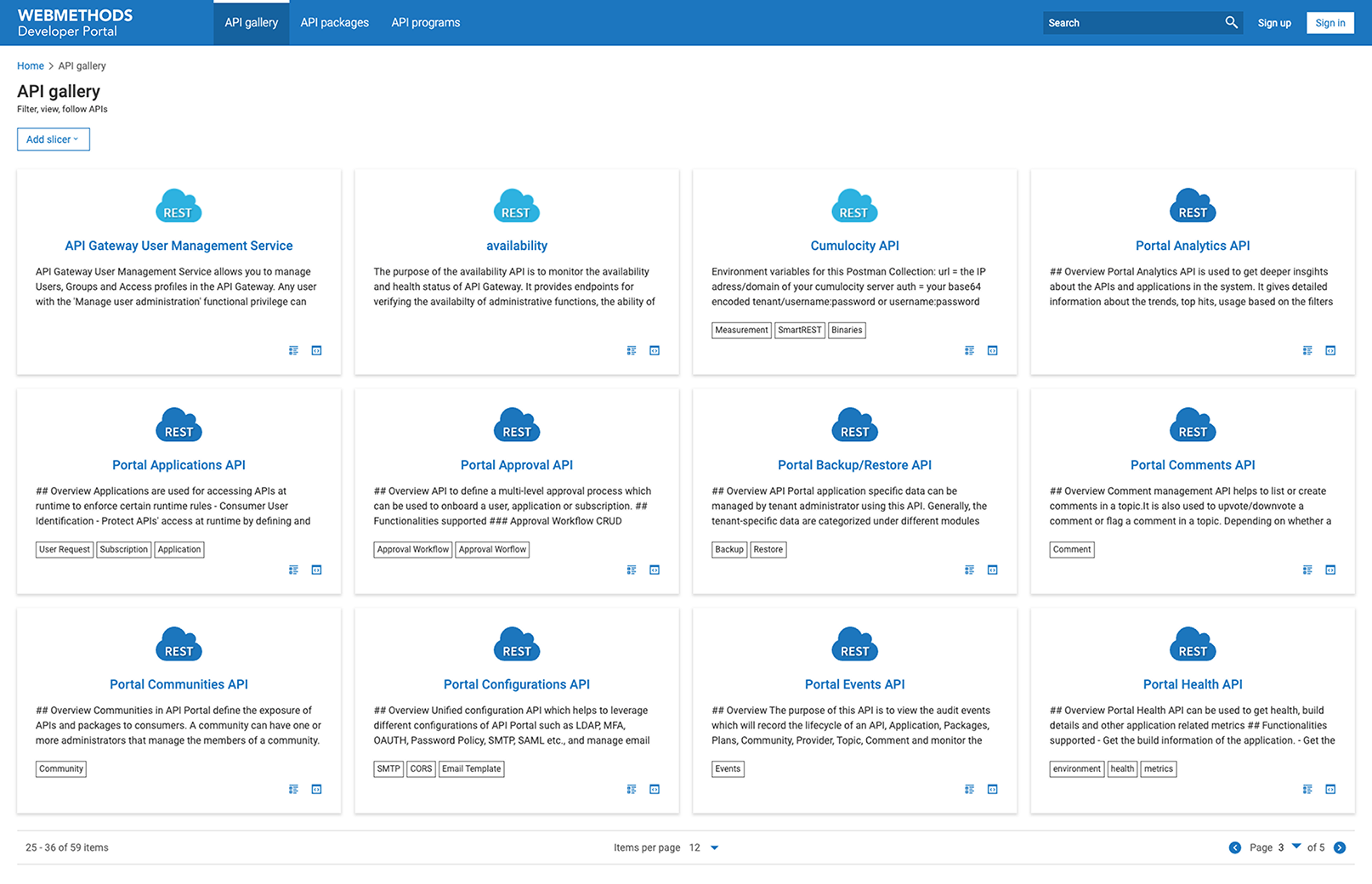This screenshot has height=884, width=1372.
Task: Click the environment tag
Action: pyautogui.click(x=1077, y=768)
